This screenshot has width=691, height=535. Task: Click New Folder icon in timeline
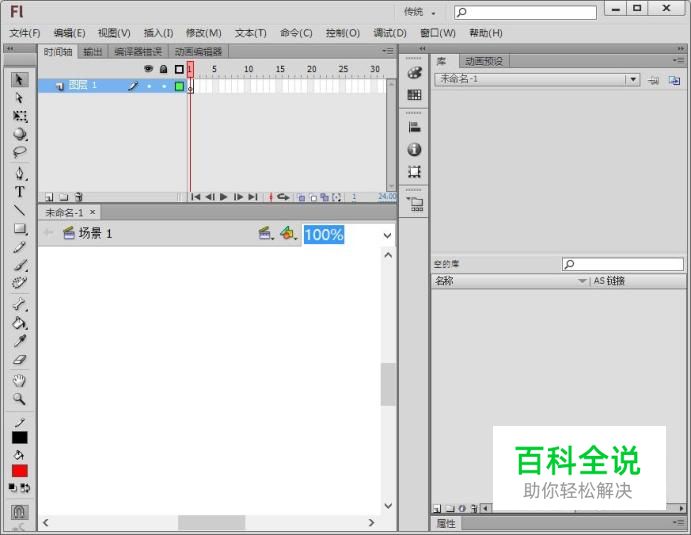pyautogui.click(x=64, y=197)
